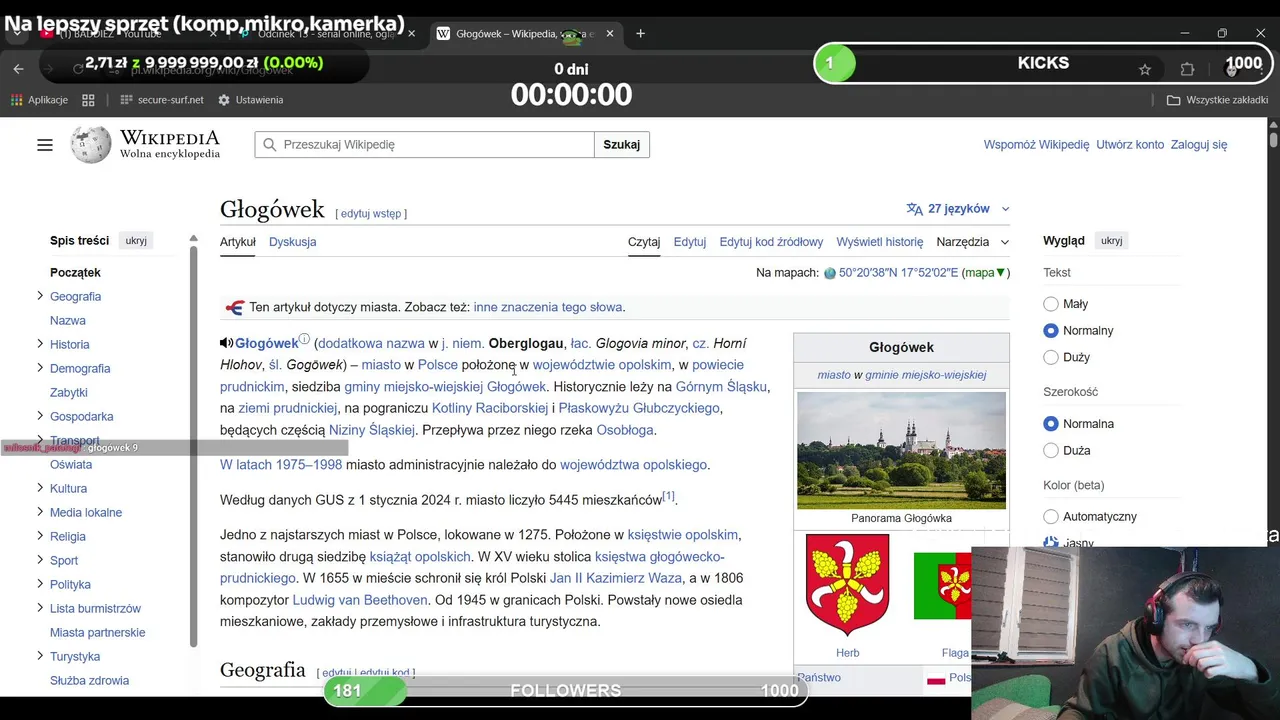Click the speaker pronunciation icon before Głogówek
This screenshot has width=1280, height=720.
pos(227,343)
